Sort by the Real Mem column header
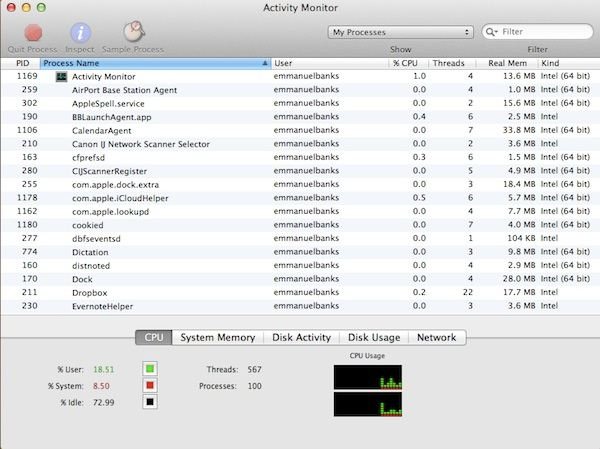This screenshot has width=600, height=449. pyautogui.click(x=507, y=63)
